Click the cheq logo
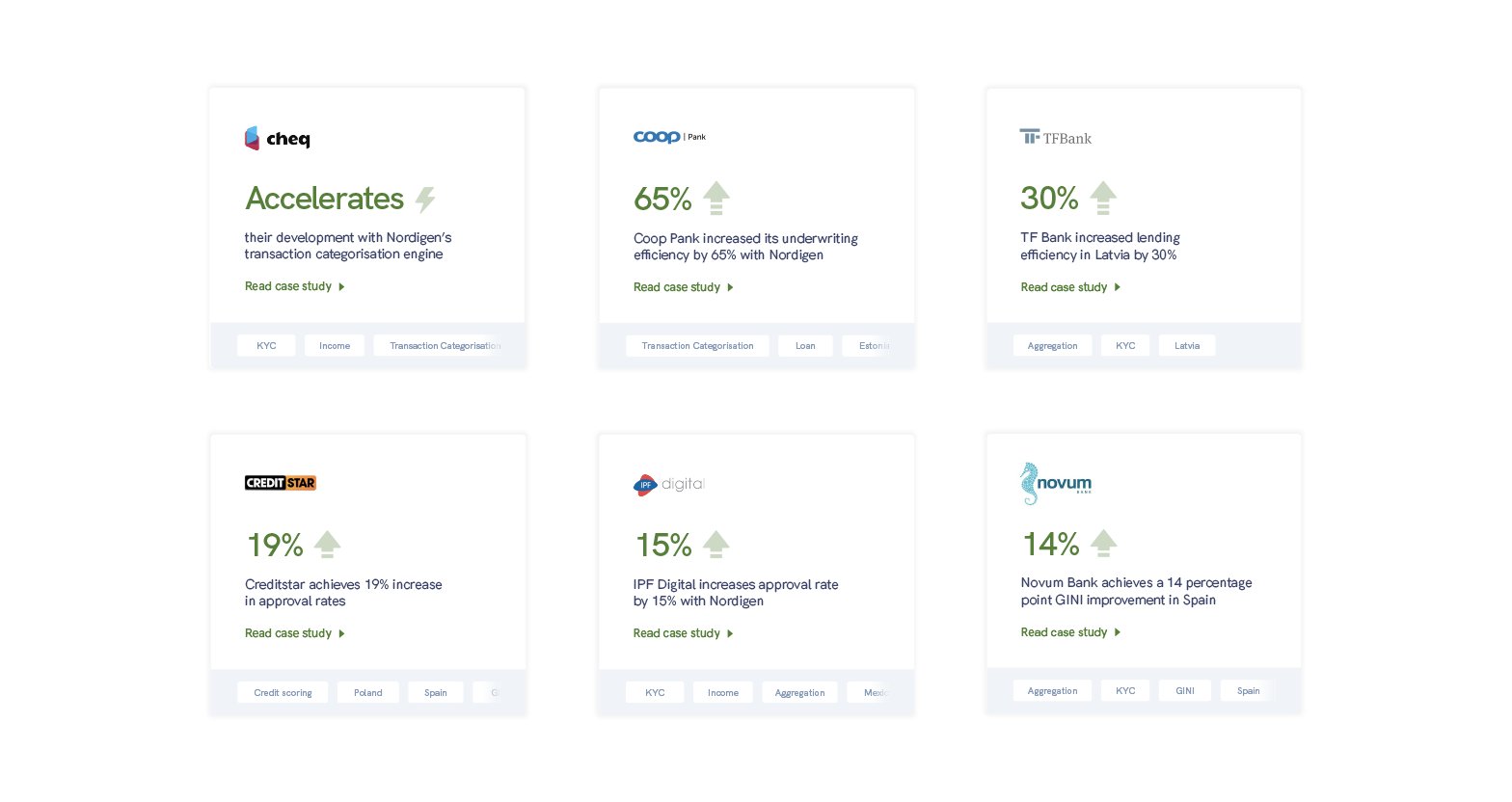 278,139
